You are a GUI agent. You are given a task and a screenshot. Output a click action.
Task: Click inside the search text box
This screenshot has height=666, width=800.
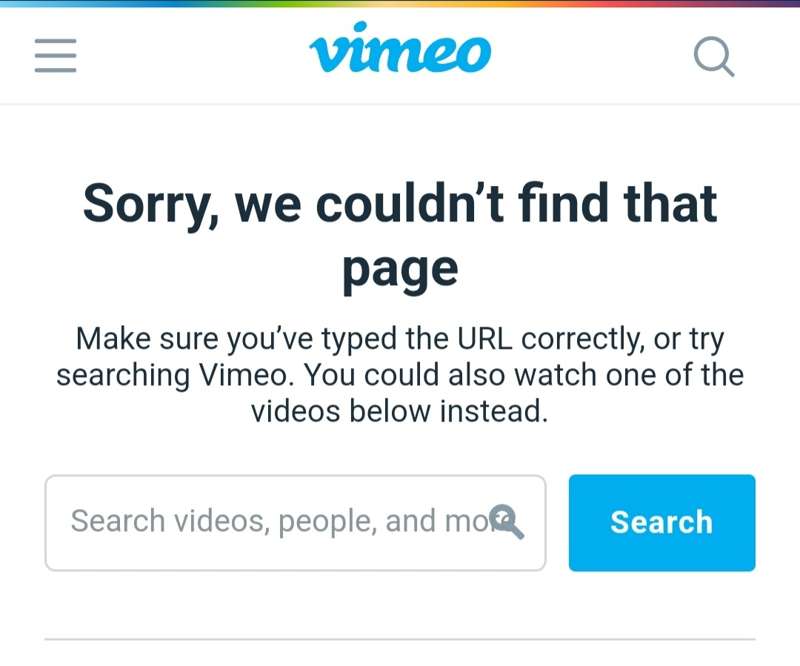[x=295, y=523]
